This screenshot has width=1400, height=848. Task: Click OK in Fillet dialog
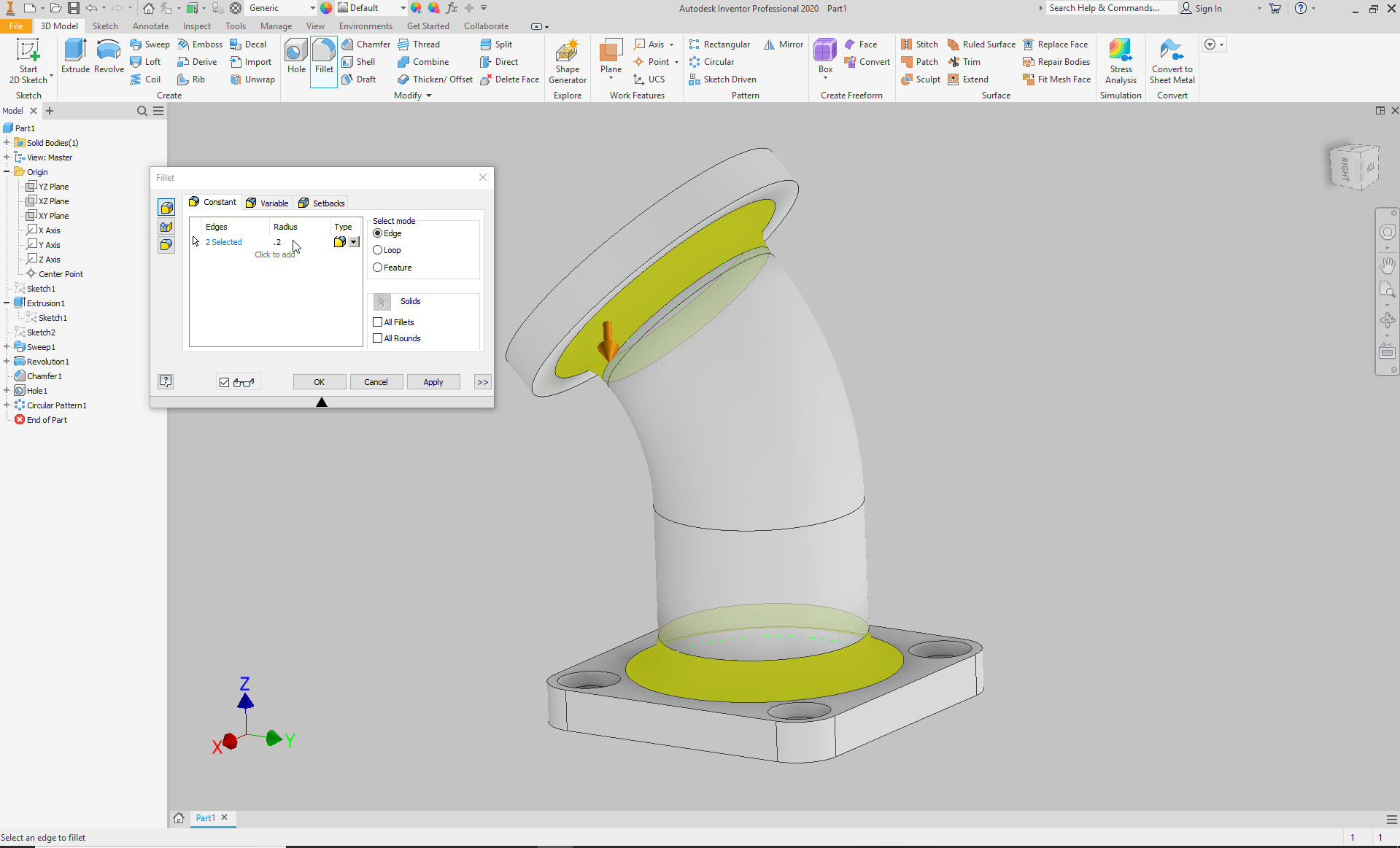(320, 382)
